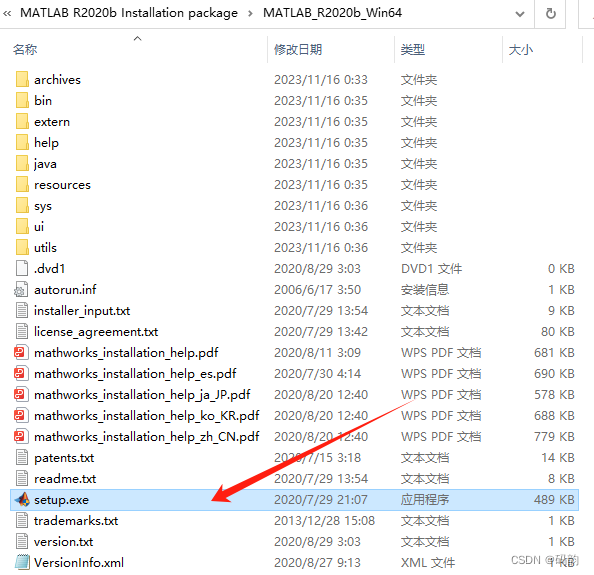
Task: Sort files by 类型 column header
Action: point(413,50)
